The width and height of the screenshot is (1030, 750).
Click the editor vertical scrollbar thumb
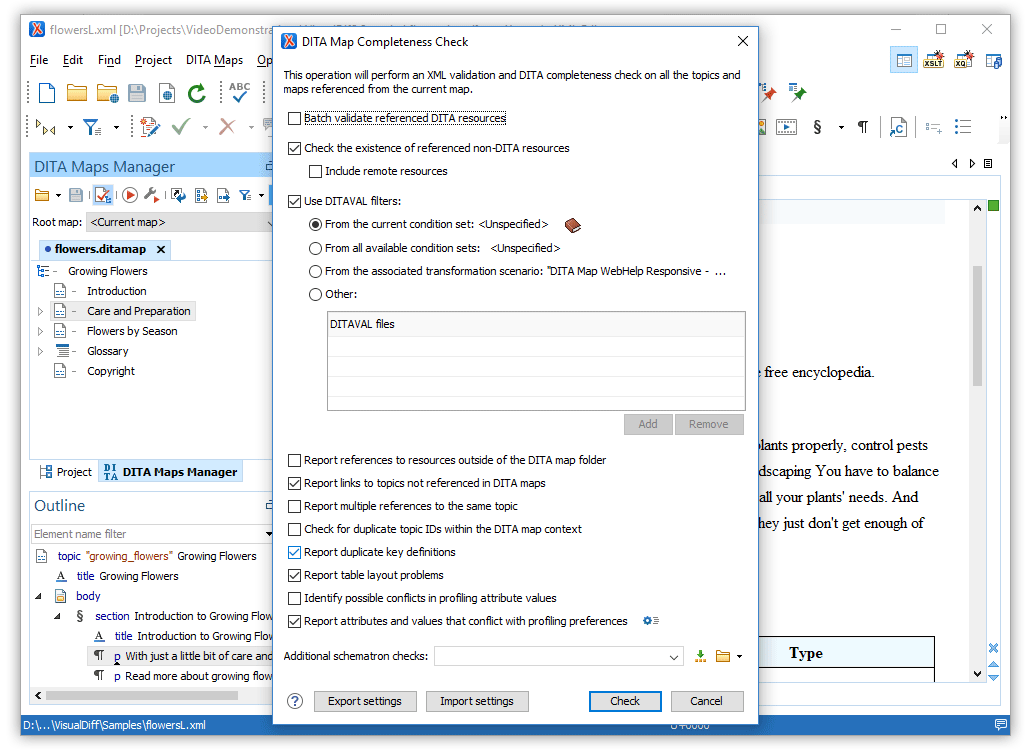click(x=977, y=325)
